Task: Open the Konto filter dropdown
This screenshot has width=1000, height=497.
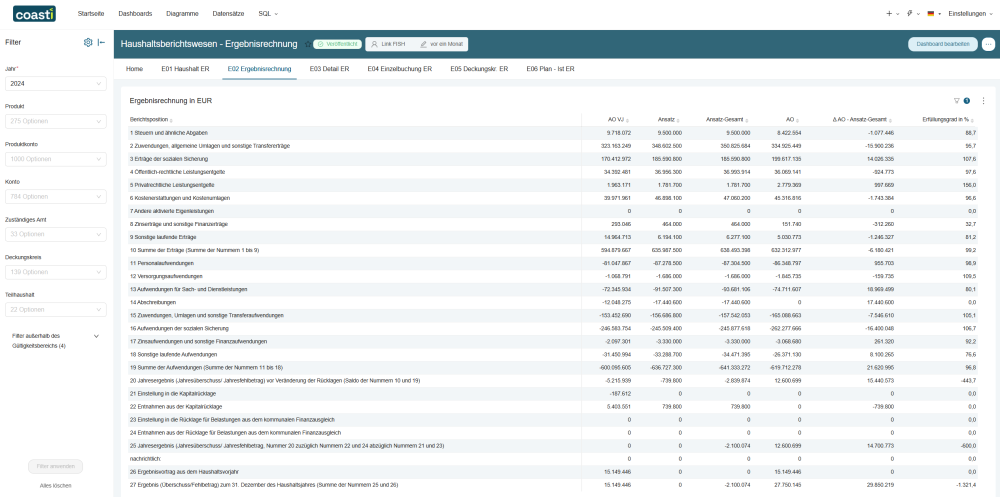Action: 55,197
